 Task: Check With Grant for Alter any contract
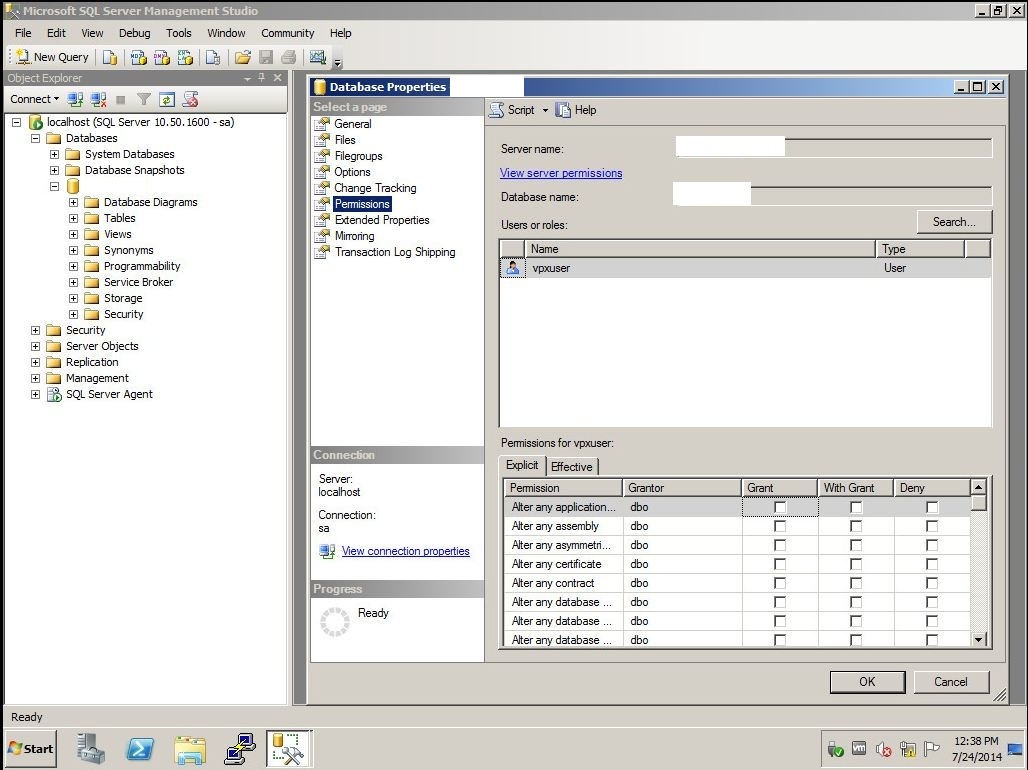point(856,583)
